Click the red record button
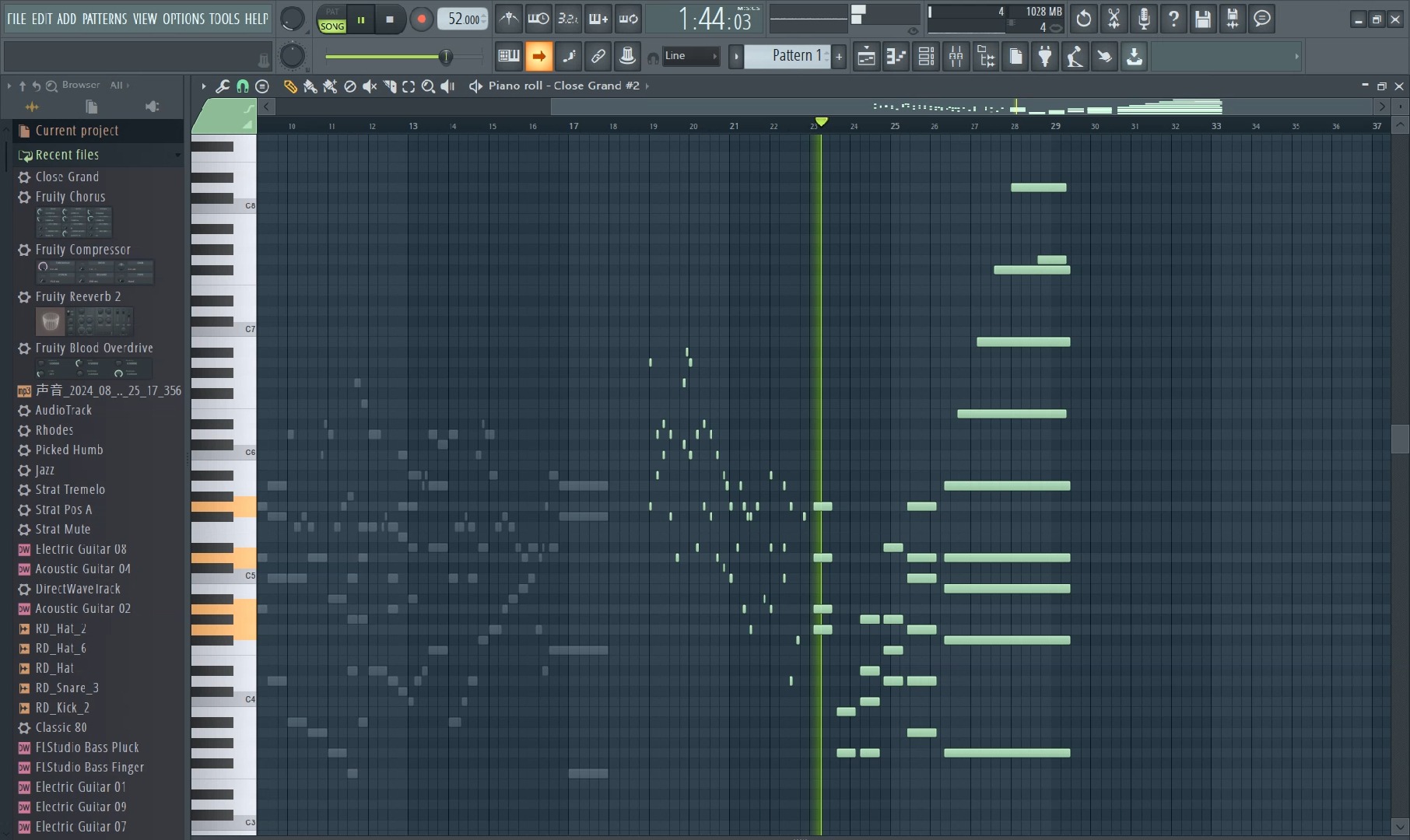This screenshot has height=840, width=1410. [421, 19]
